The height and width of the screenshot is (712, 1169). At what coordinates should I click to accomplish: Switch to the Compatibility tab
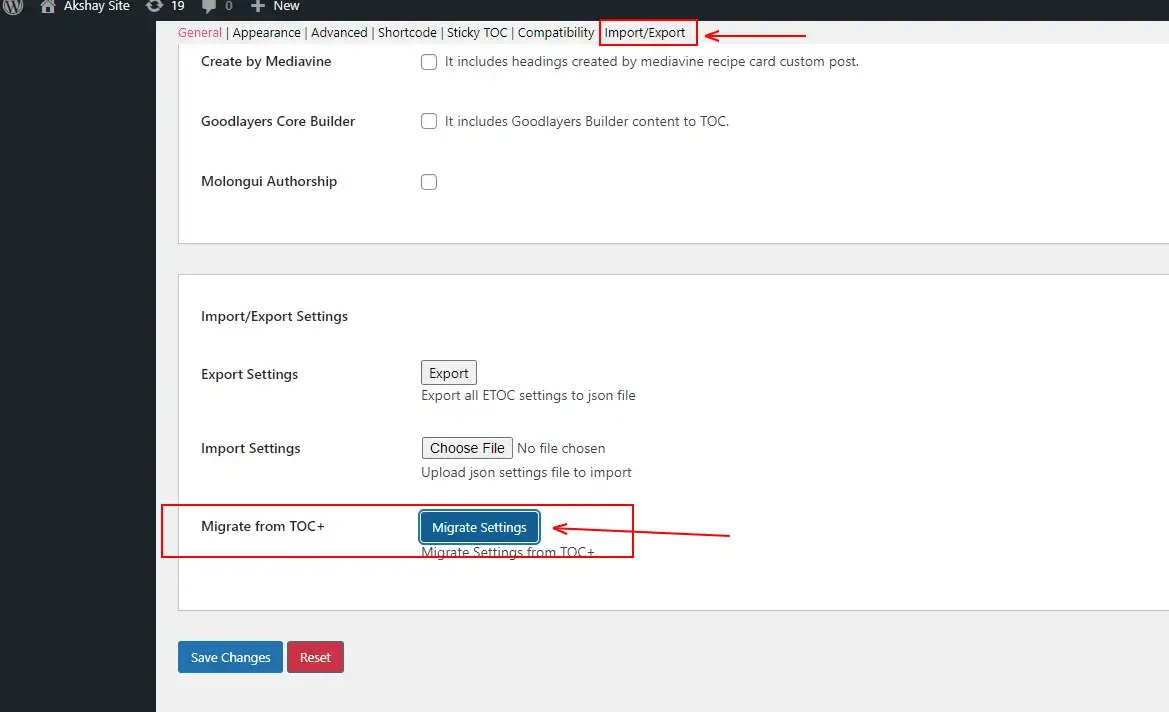[556, 33]
